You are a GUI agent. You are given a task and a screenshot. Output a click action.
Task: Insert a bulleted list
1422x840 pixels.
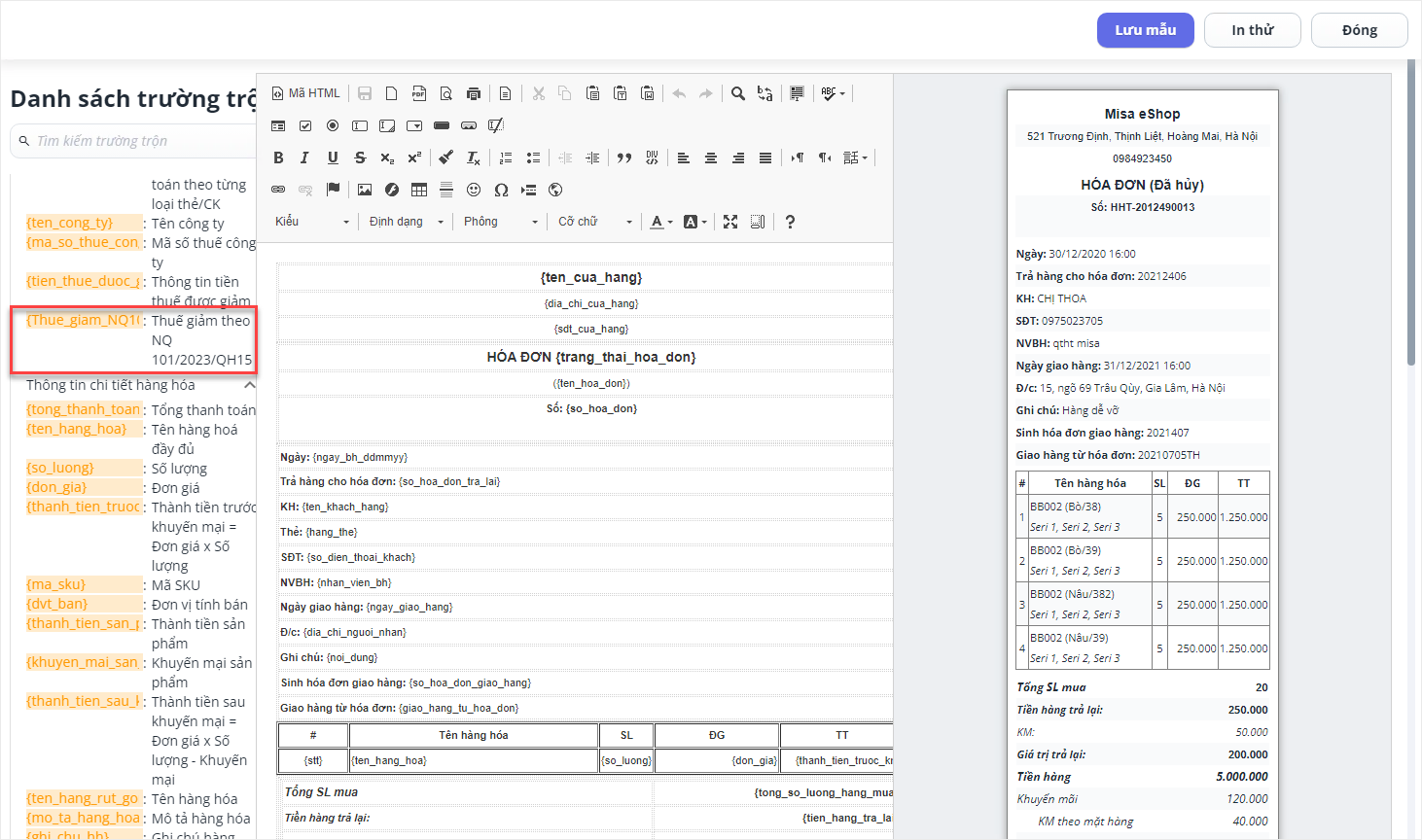533,157
